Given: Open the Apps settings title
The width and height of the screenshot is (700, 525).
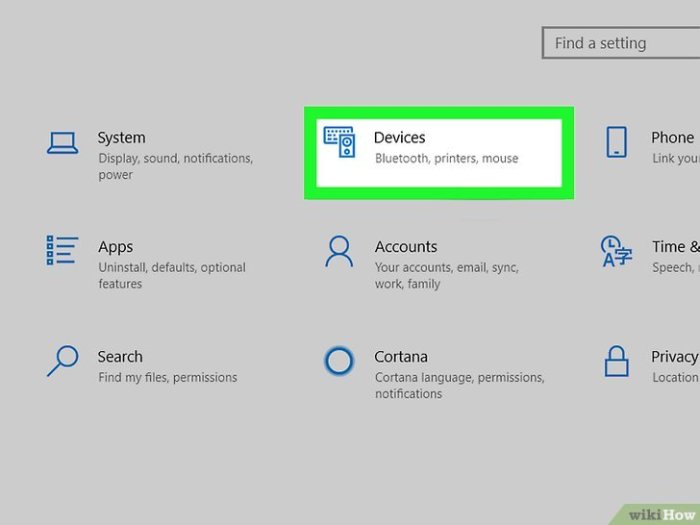Looking at the screenshot, I should (x=116, y=247).
